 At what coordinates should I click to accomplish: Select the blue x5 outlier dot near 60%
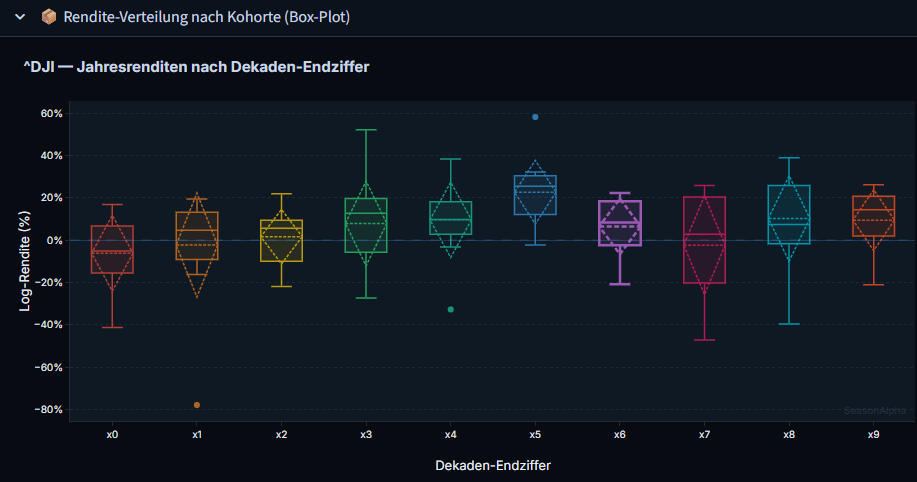pyautogui.click(x=535, y=117)
